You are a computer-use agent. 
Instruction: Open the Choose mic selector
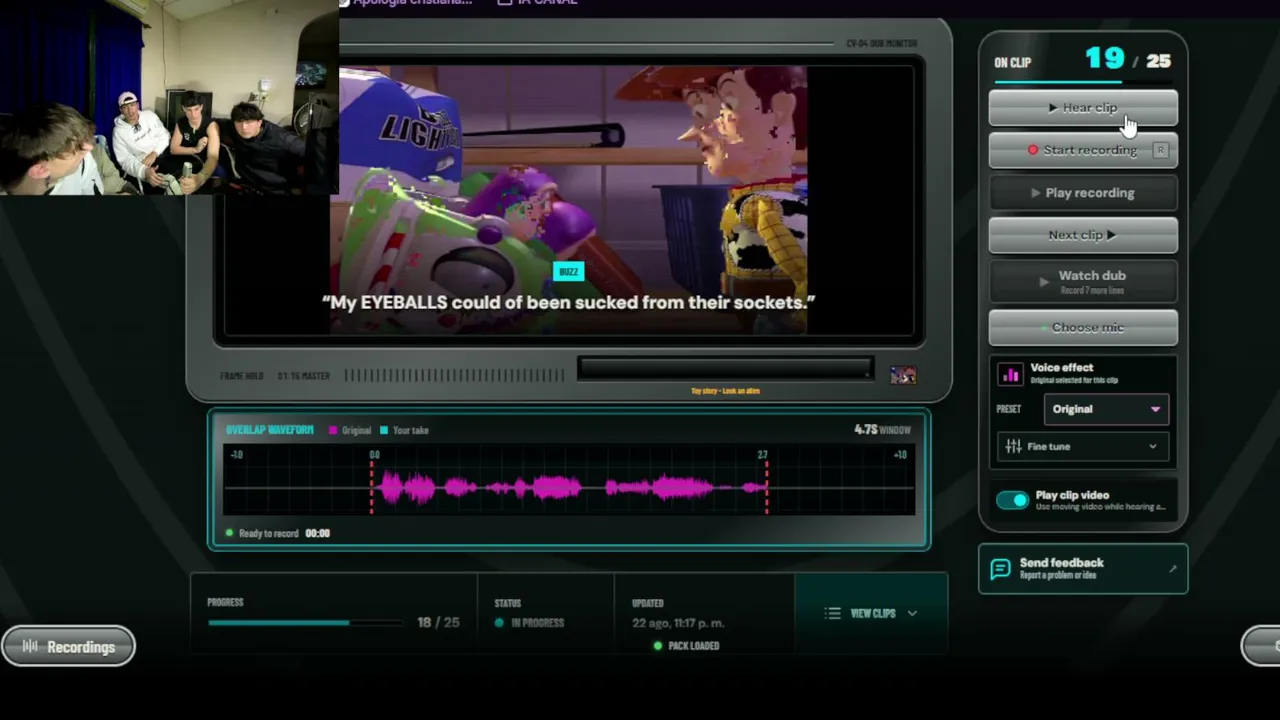pyautogui.click(x=1083, y=327)
